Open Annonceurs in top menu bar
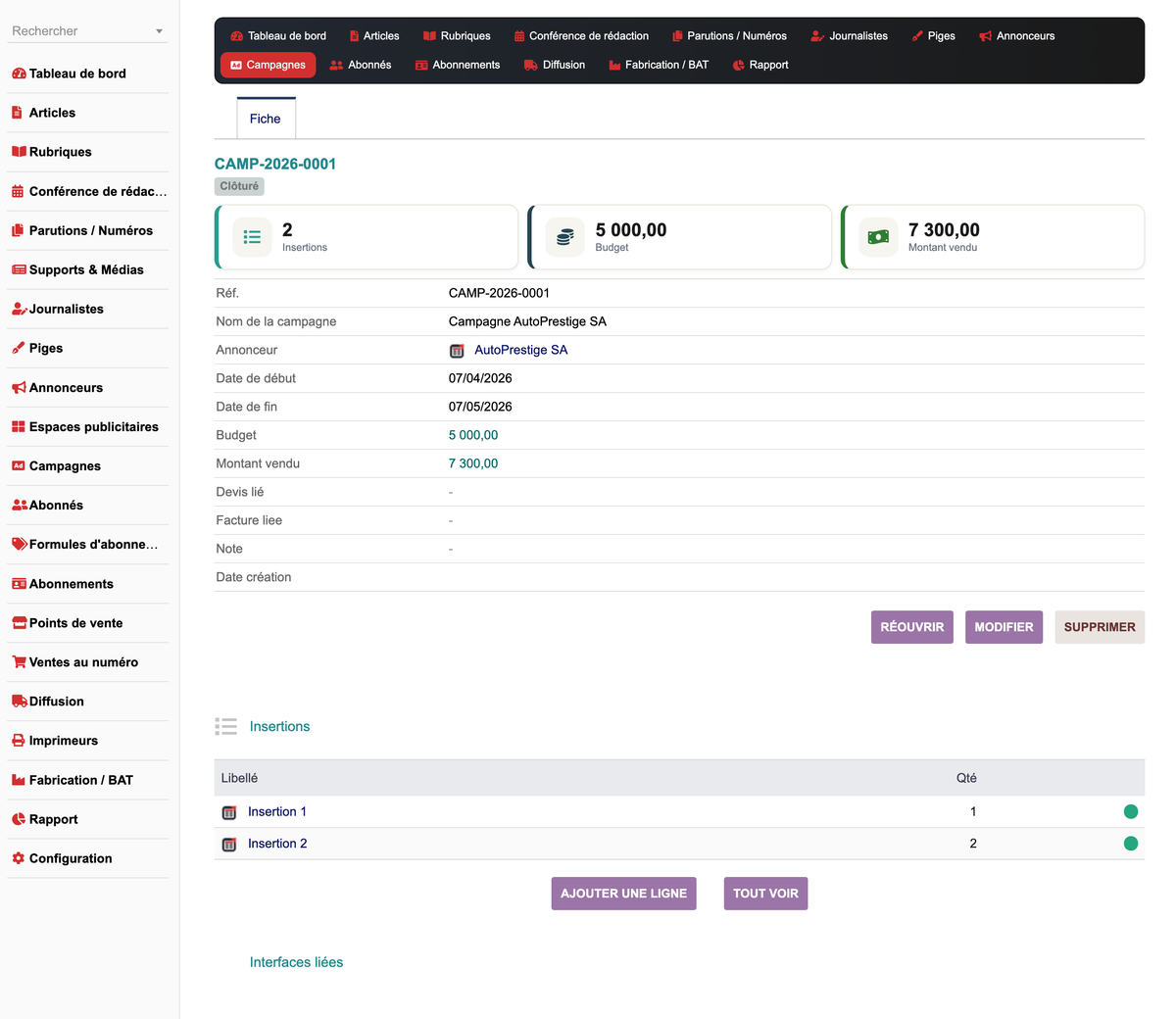This screenshot has width=1176, height=1019. 1016,36
